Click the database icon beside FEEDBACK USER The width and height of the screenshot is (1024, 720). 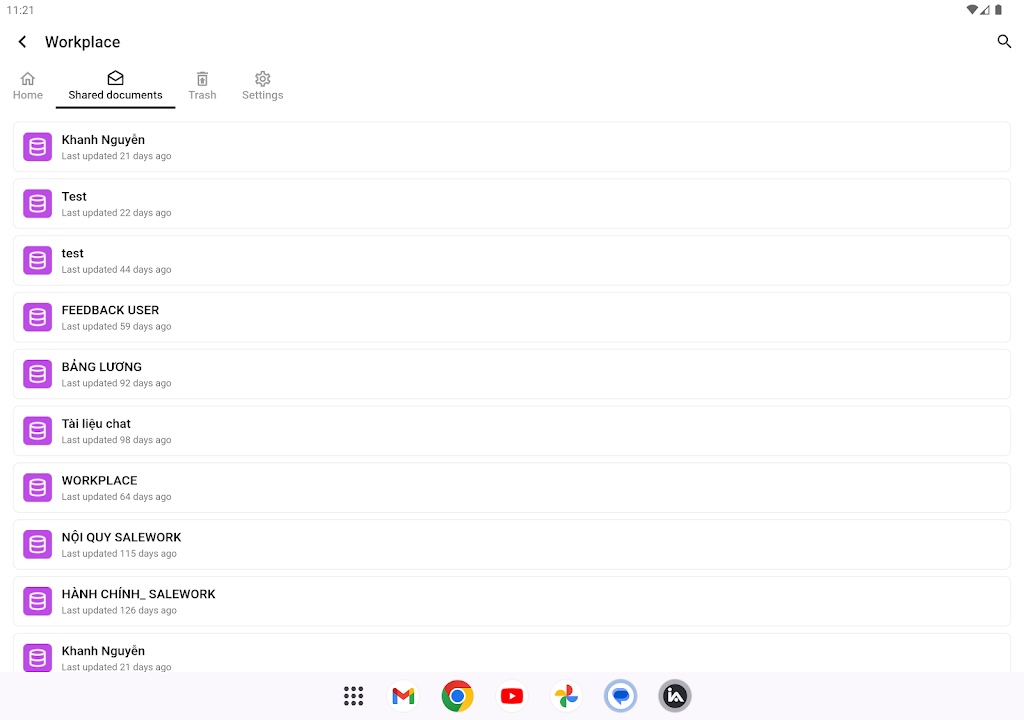click(38, 317)
